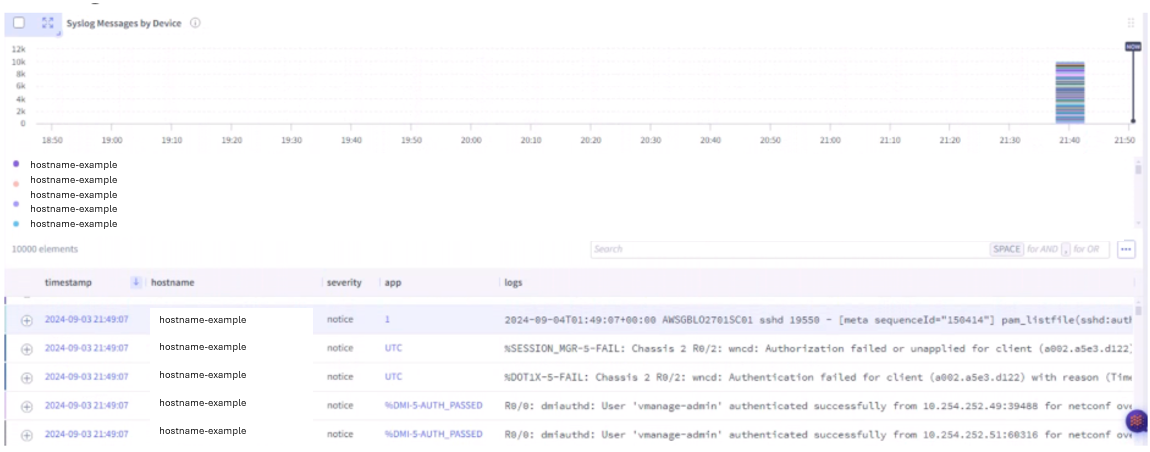Open the floating round icon at bottom right
1150x452 pixels.
[x=1137, y=421]
